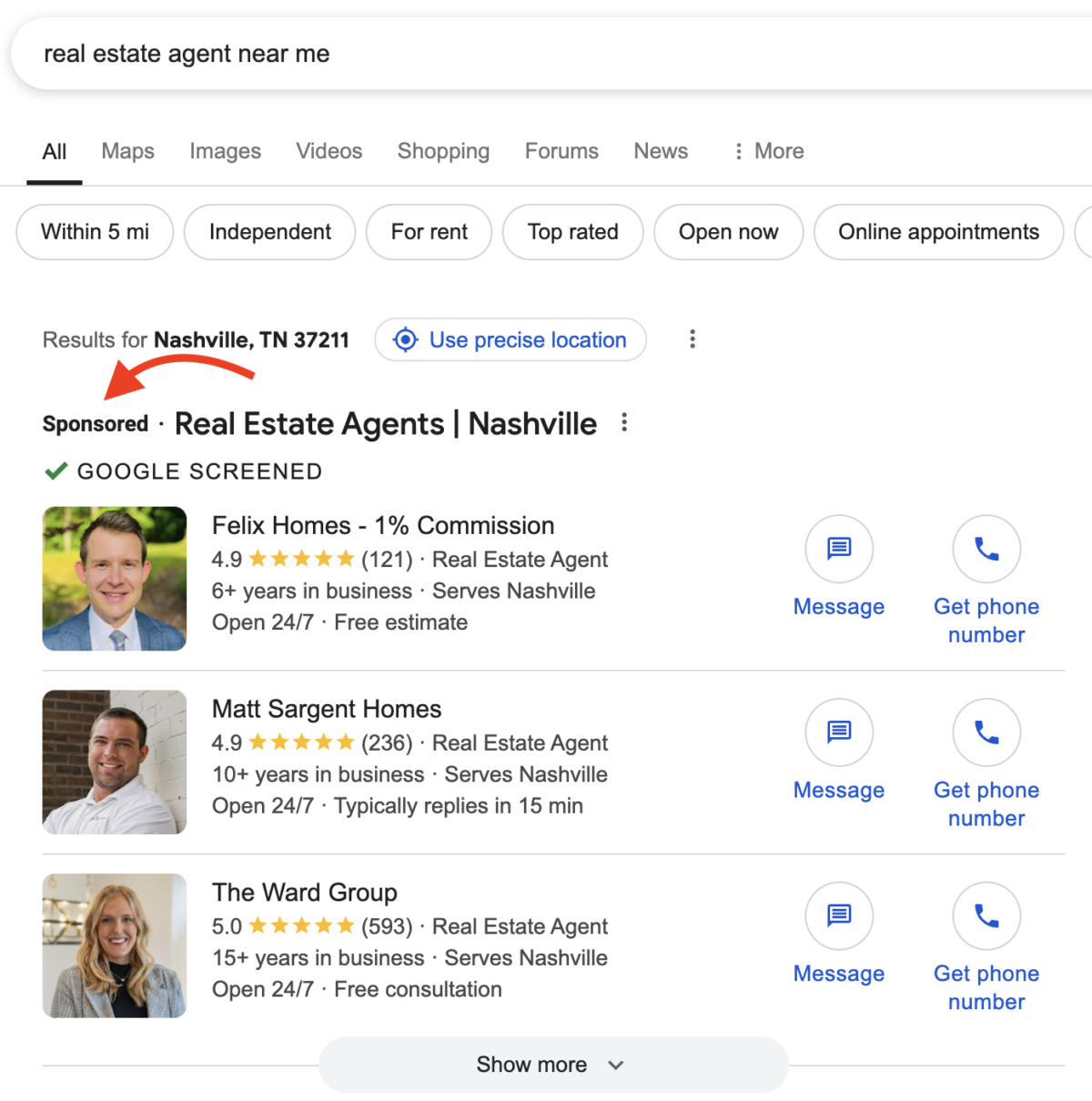Switch to the Forums tab
Screen dimensions: 1092x1101
point(561,151)
